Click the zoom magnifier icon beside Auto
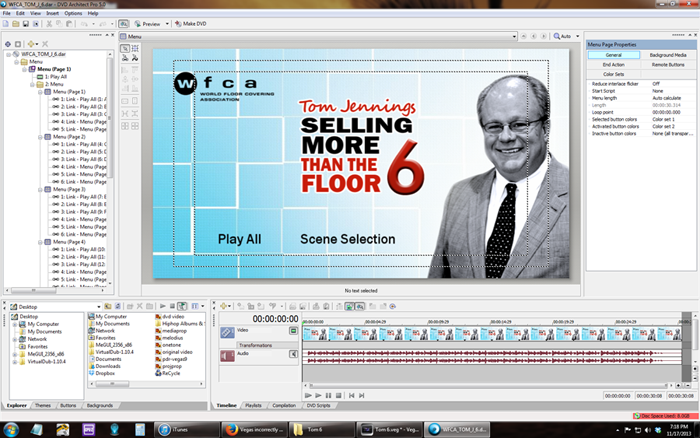The width and height of the screenshot is (700, 438). tap(557, 36)
